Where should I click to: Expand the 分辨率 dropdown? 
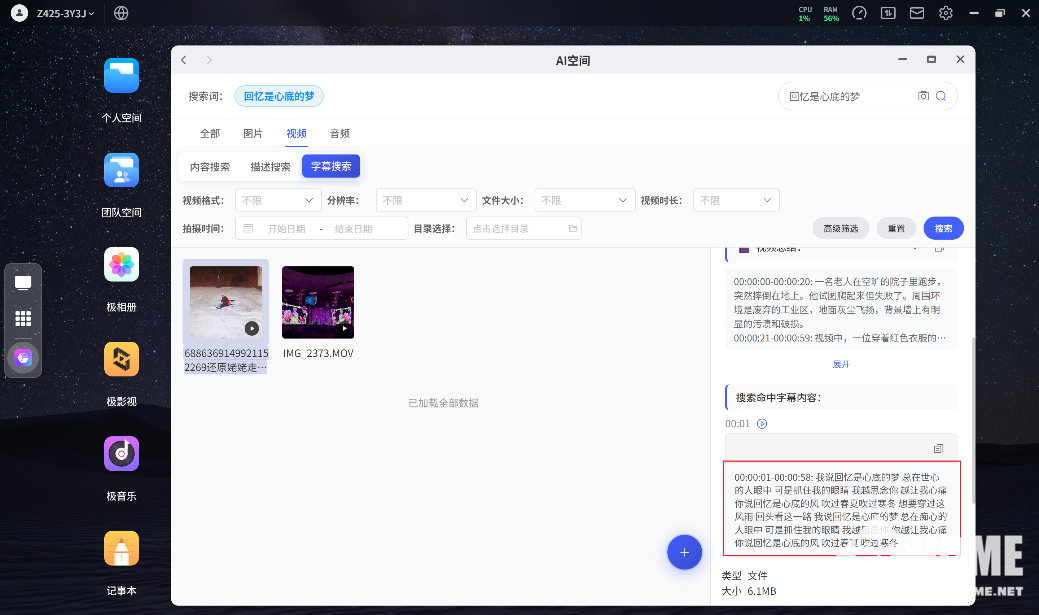(425, 200)
